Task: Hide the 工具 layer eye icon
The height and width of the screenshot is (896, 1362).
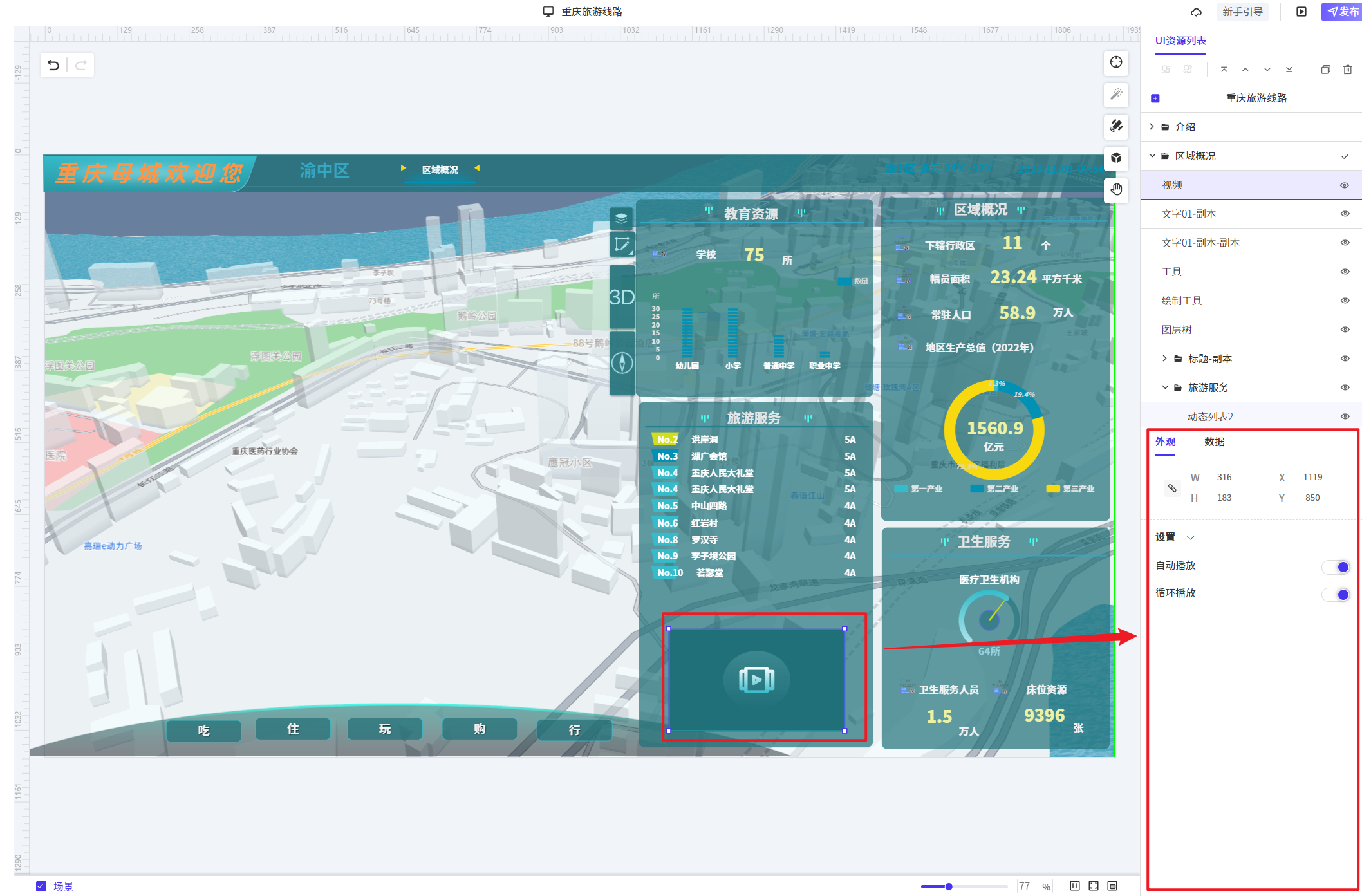Action: point(1345,272)
